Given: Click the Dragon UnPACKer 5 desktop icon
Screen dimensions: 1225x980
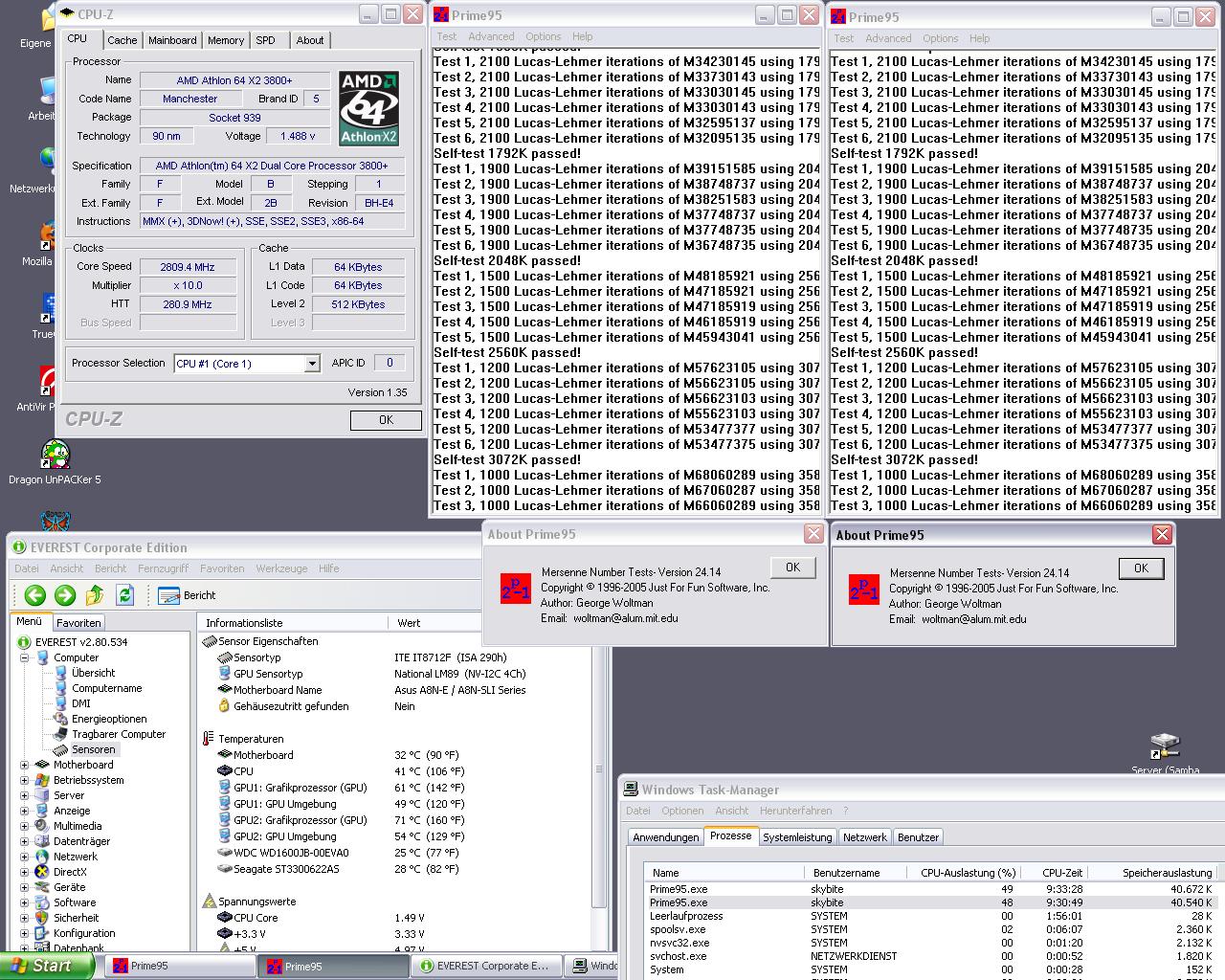Looking at the screenshot, I should 56,455.
